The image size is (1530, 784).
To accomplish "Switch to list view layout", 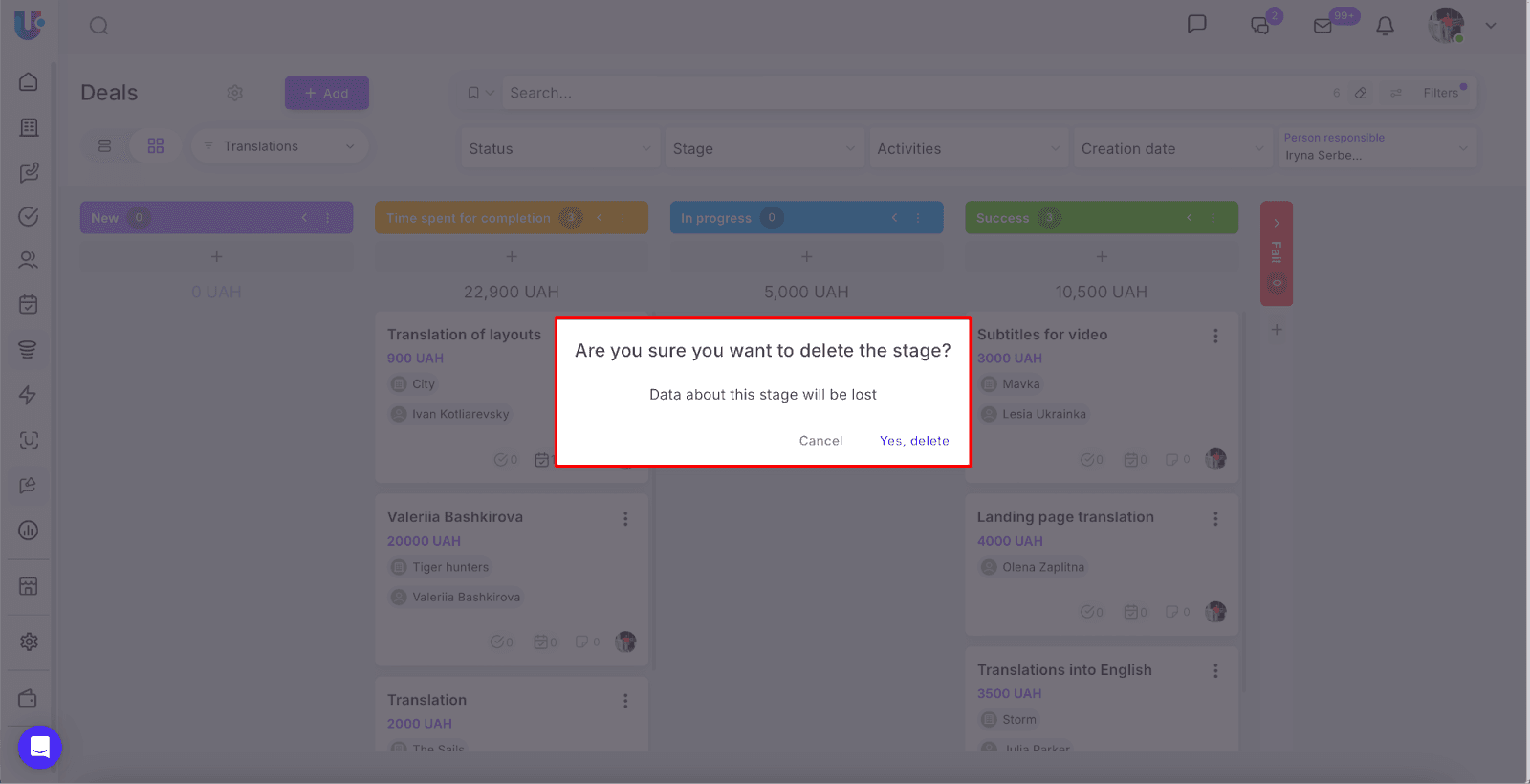I will (105, 146).
